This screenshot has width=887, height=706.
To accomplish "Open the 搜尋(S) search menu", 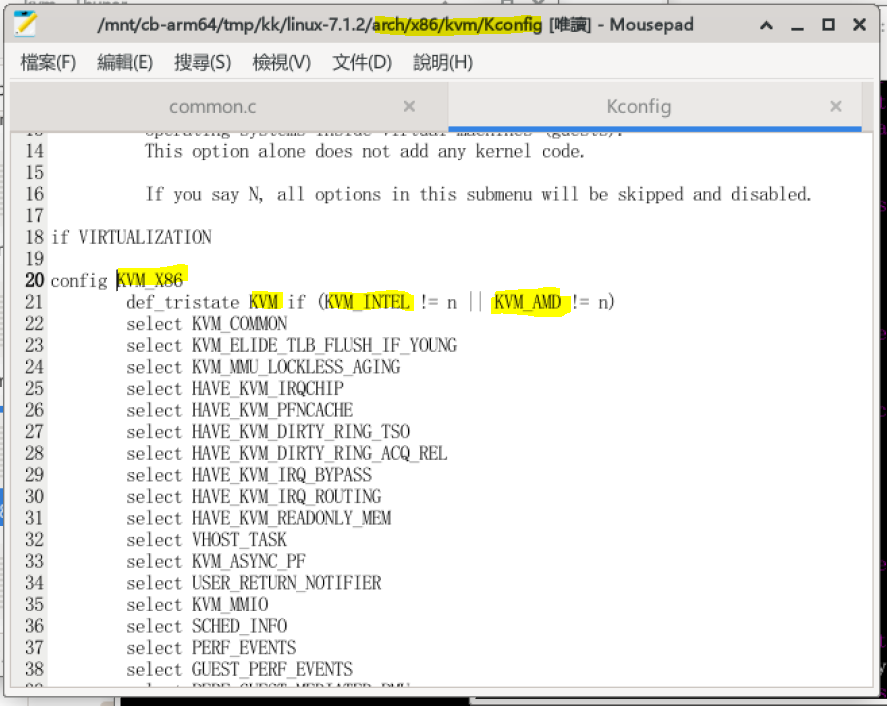I will [x=203, y=62].
